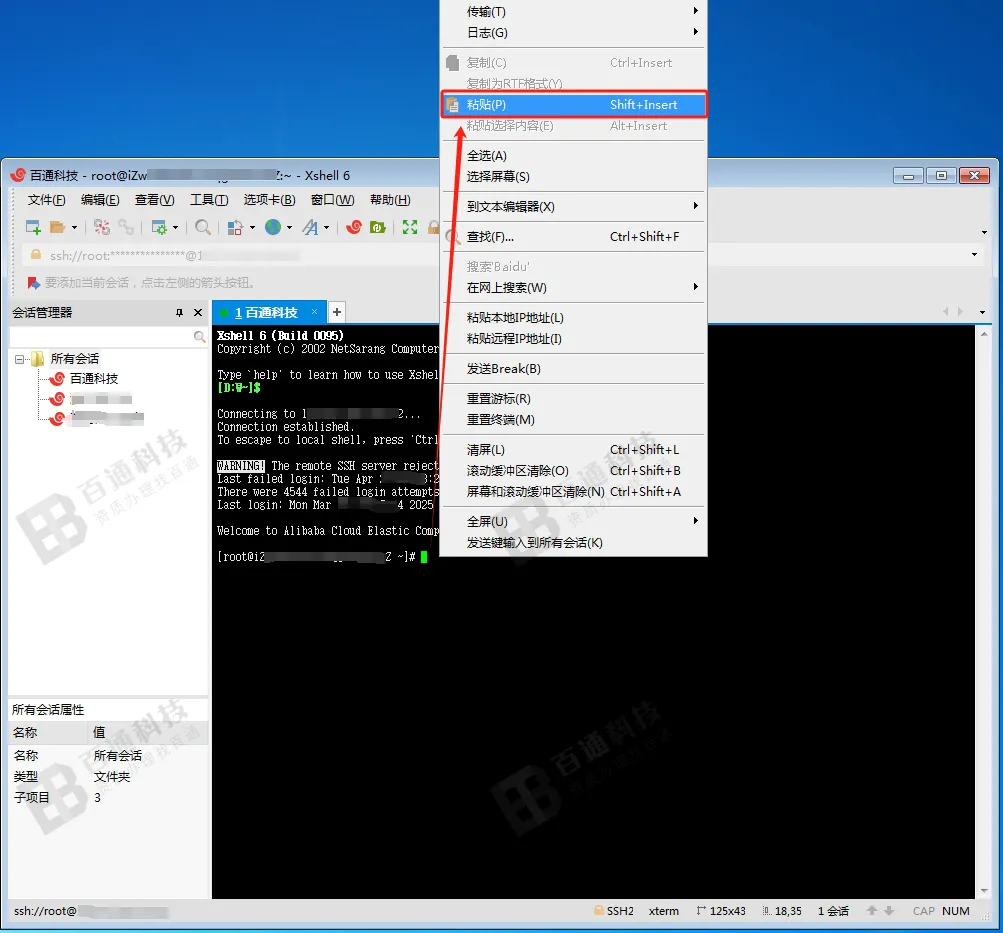The width and height of the screenshot is (1003, 933).
Task: Choose 发送键输入到所有会话(K)
Action: (x=574, y=543)
